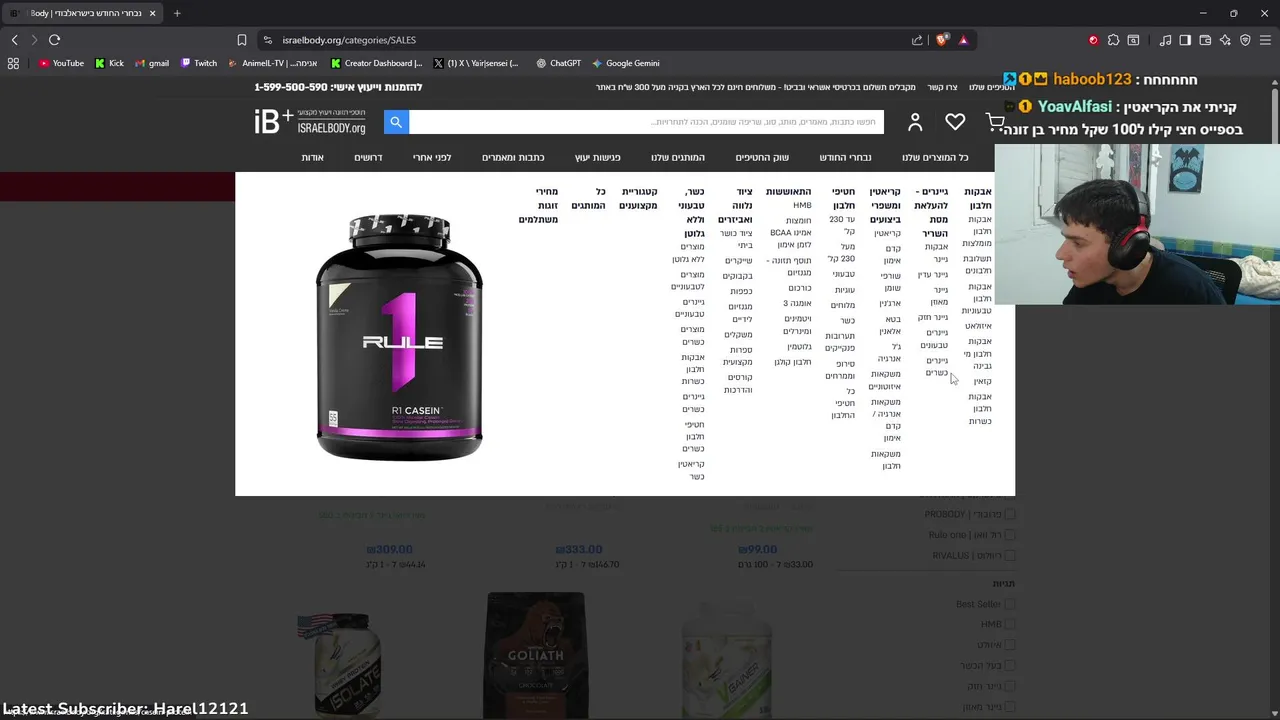Click the blue search magnifier button
The height and width of the screenshot is (720, 1280).
396,122
